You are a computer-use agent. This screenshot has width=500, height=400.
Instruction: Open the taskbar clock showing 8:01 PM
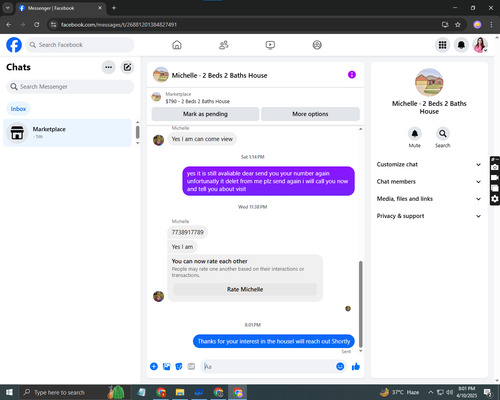tap(467, 392)
